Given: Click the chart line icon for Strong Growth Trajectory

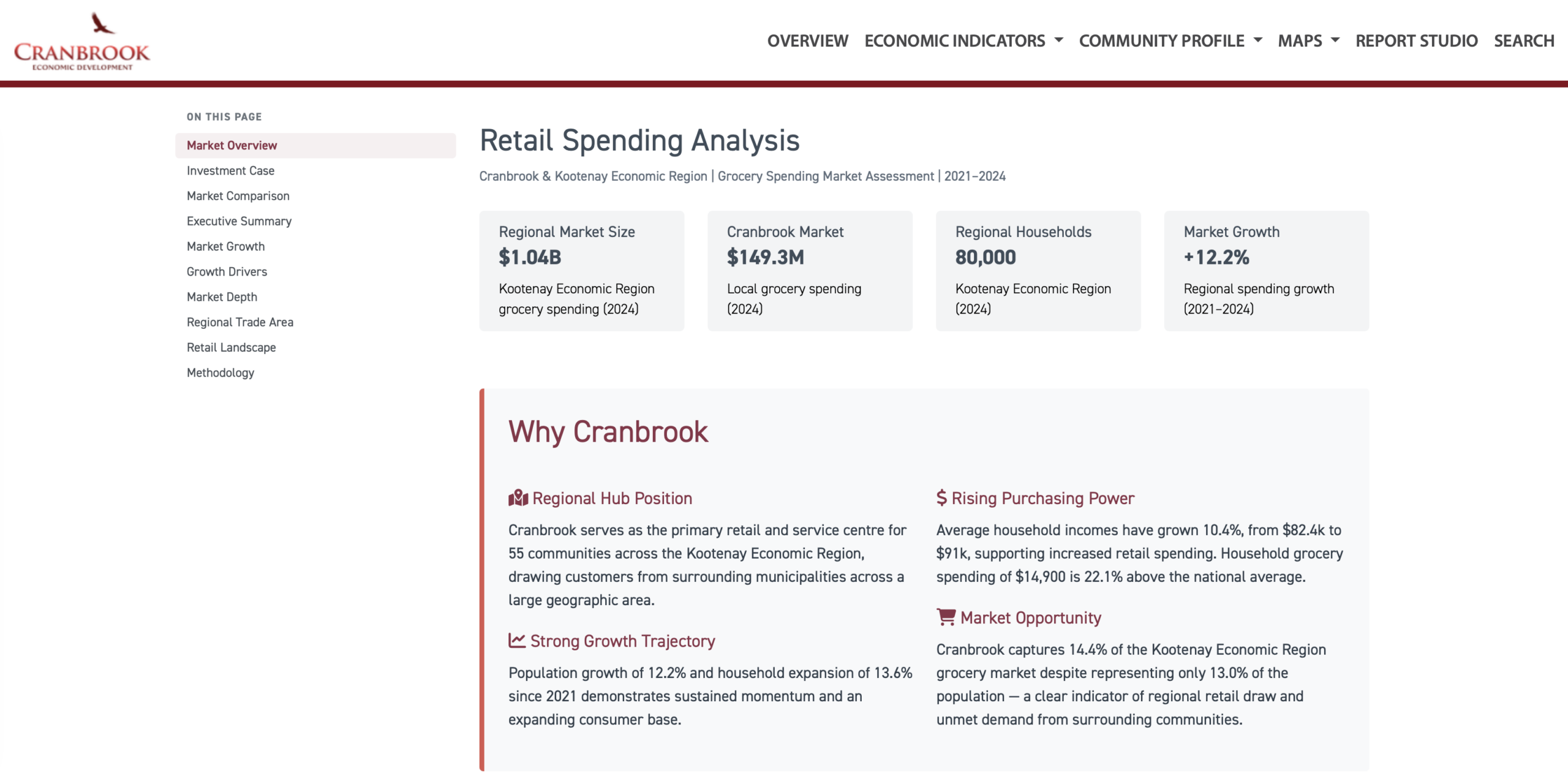Looking at the screenshot, I should pyautogui.click(x=517, y=641).
